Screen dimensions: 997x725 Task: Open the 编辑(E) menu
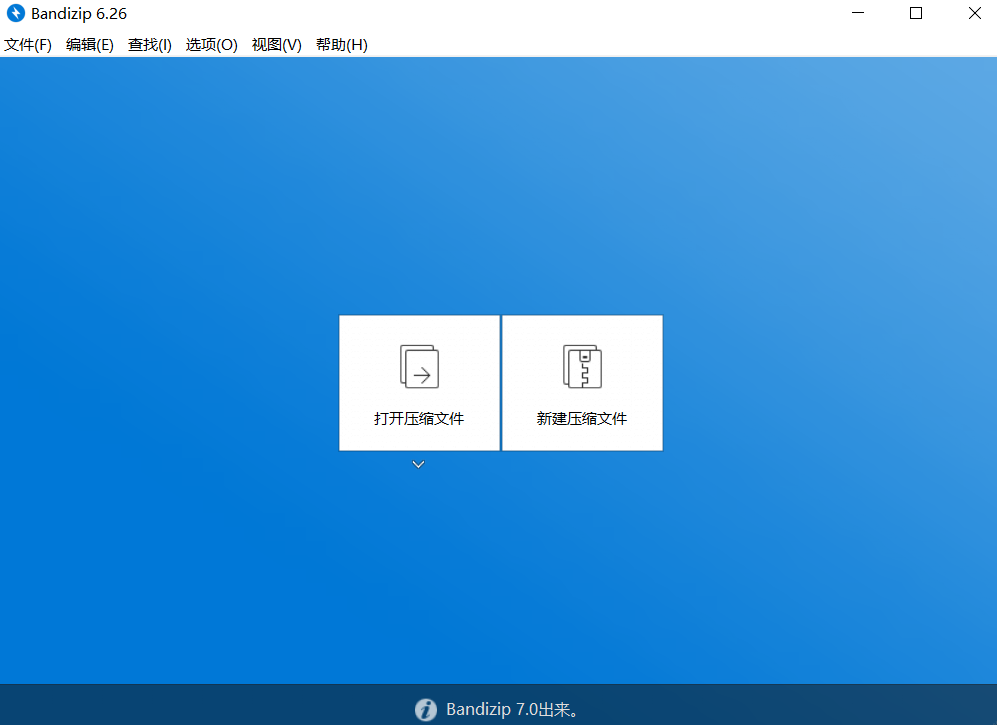(x=90, y=45)
